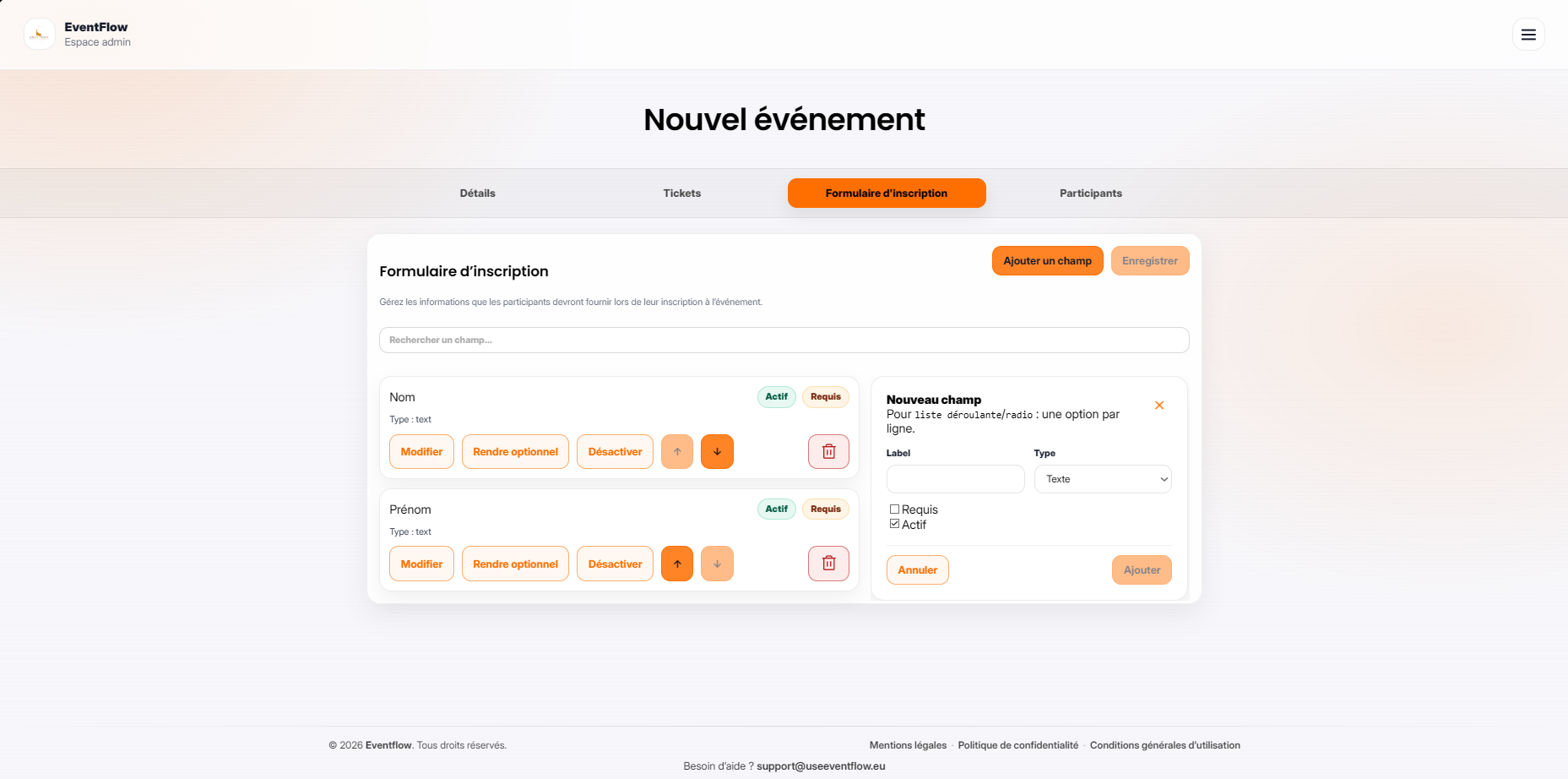
Task: Move the Nom field down with the arrow
Action: [717, 451]
